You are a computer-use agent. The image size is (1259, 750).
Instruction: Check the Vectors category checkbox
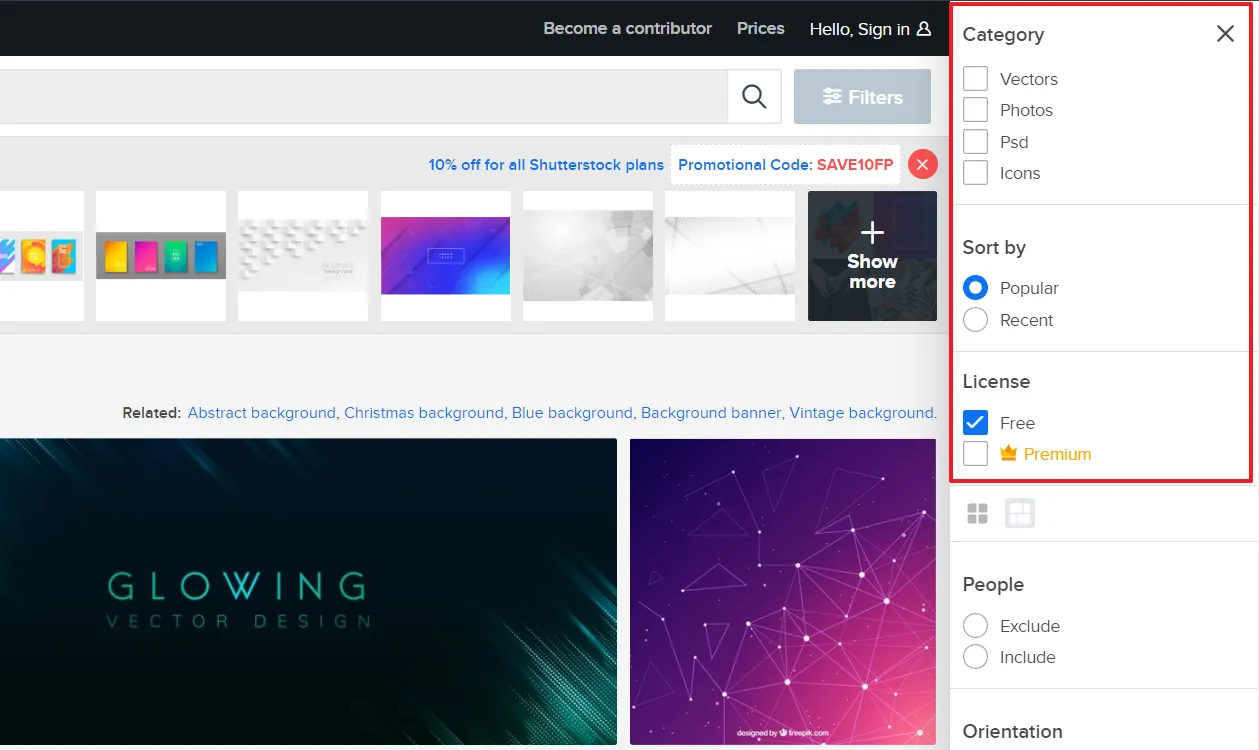pos(975,78)
